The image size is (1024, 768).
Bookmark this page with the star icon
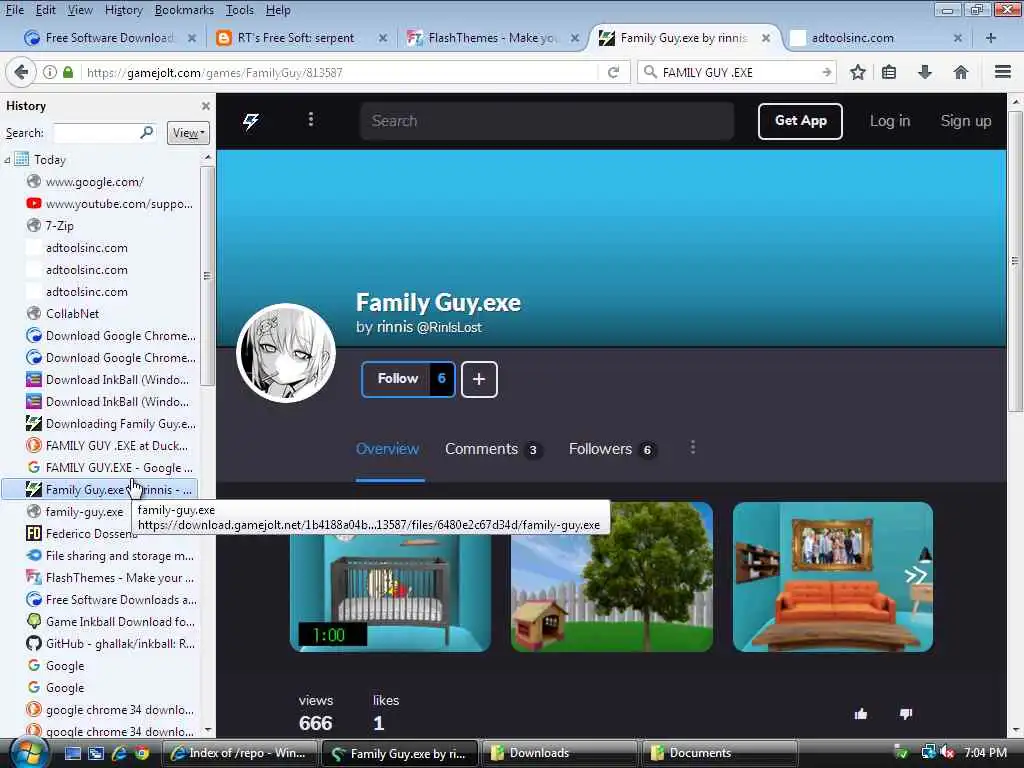coord(857,72)
